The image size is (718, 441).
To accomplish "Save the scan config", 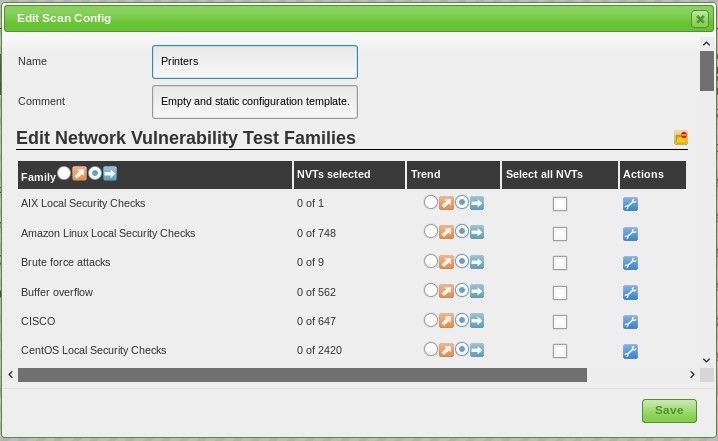I will pos(669,411).
